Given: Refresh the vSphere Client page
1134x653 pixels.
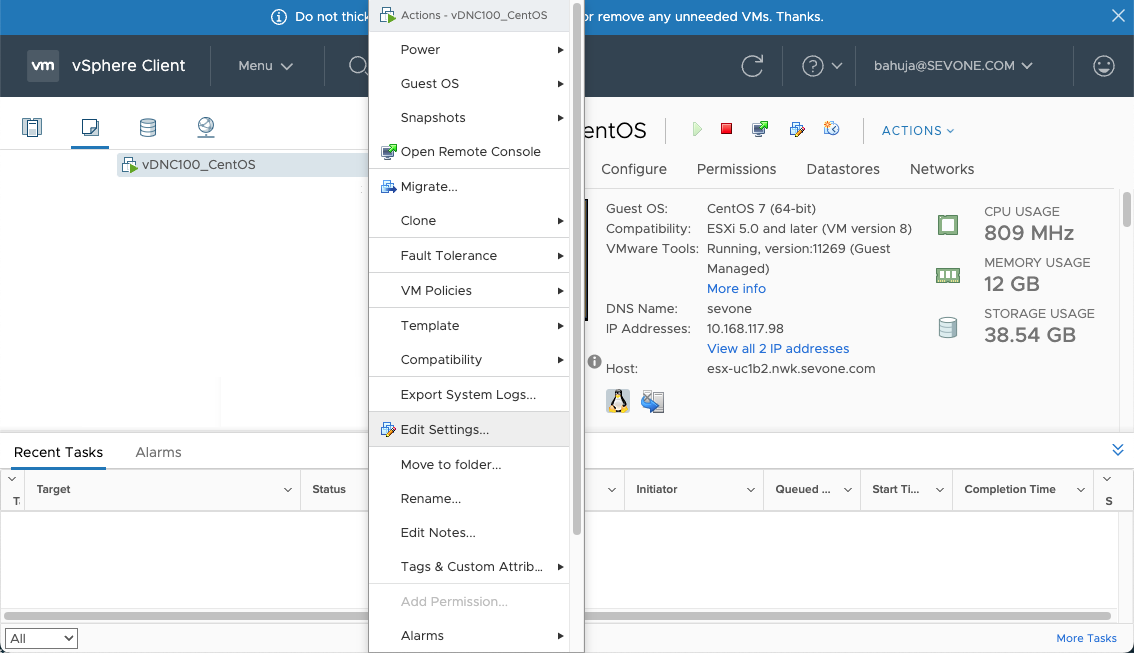Looking at the screenshot, I should click(752, 66).
